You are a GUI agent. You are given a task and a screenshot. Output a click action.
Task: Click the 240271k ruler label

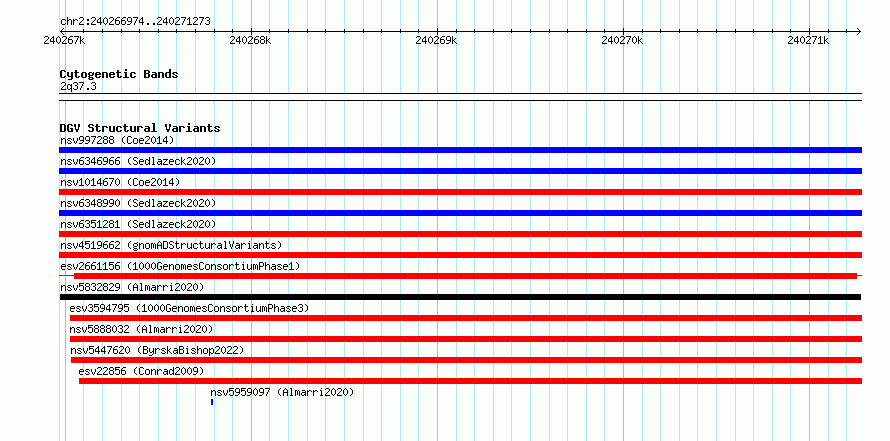pyautogui.click(x=809, y=40)
